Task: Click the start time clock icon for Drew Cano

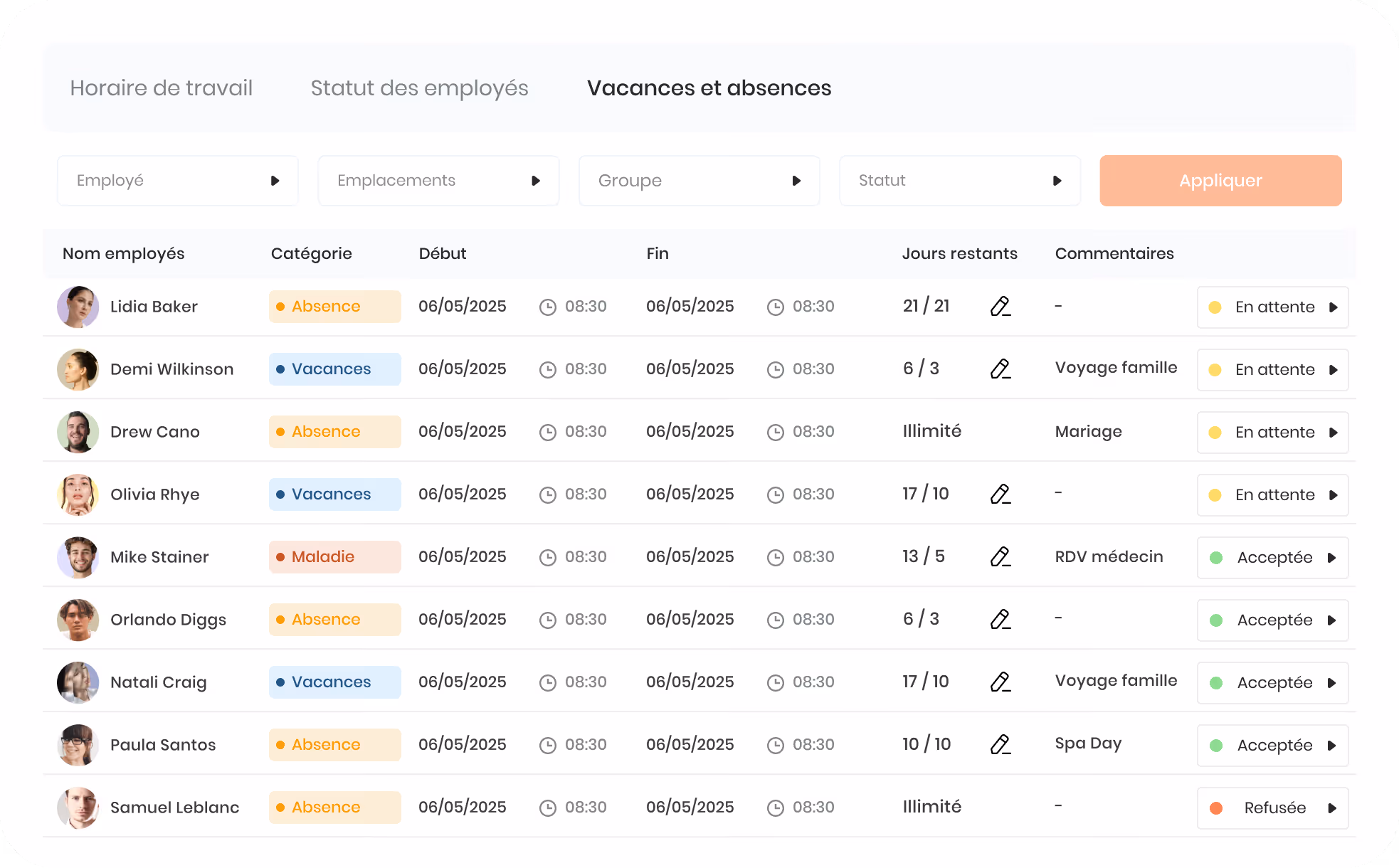Action: [x=548, y=433]
